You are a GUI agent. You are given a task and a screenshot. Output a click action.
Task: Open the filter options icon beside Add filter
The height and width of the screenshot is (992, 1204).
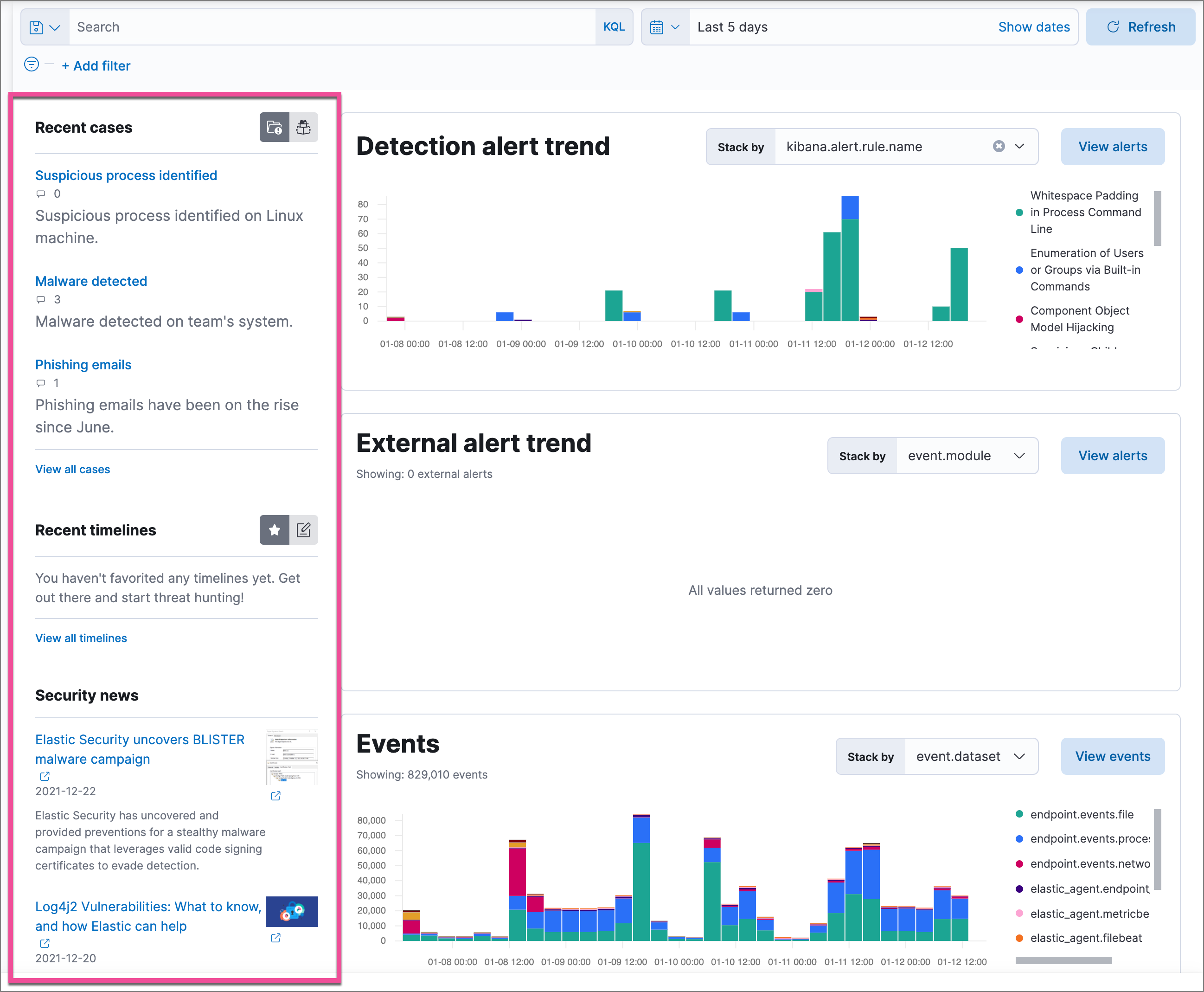click(32, 64)
